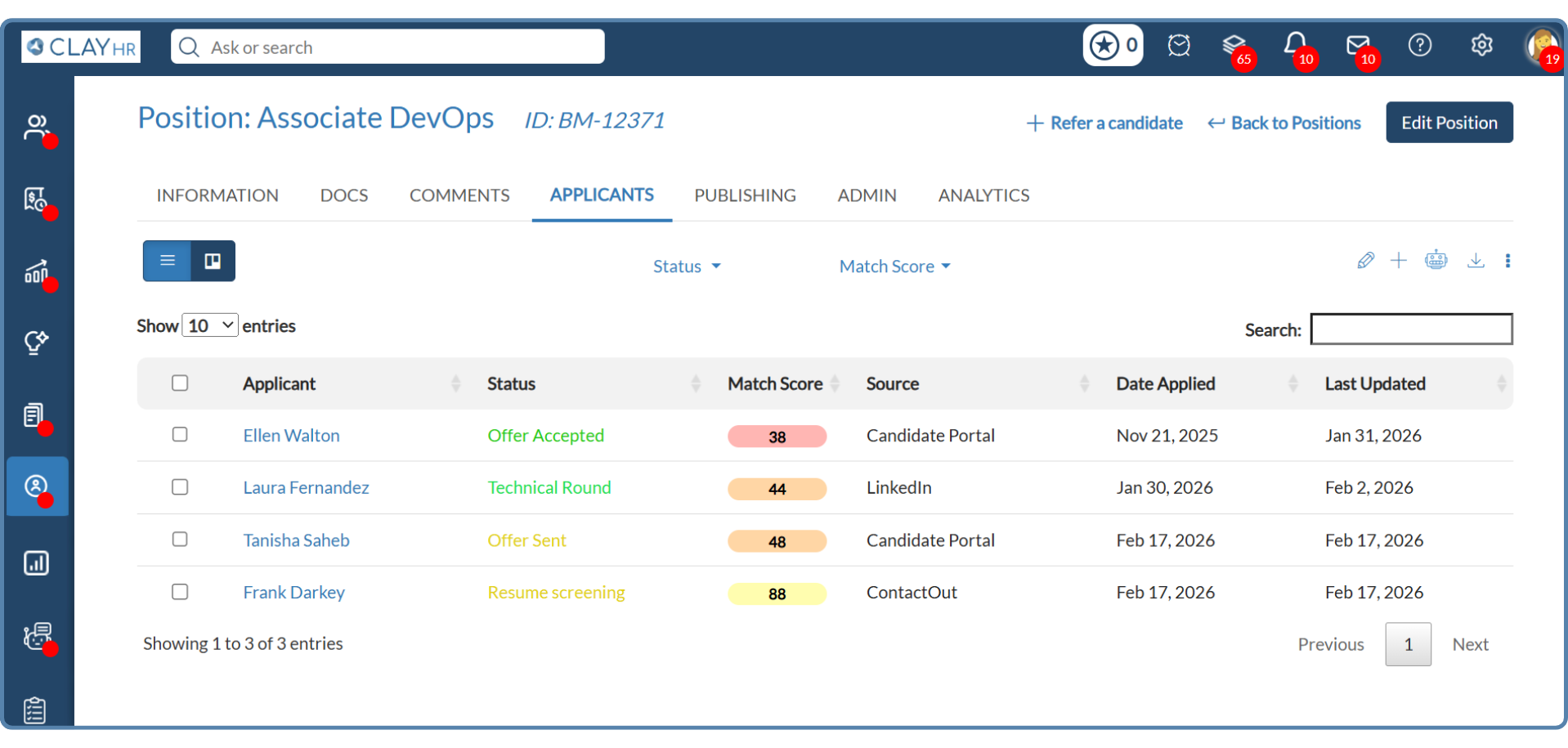Click the orange match score 44 badge
1568x748 pixels.
(777, 489)
